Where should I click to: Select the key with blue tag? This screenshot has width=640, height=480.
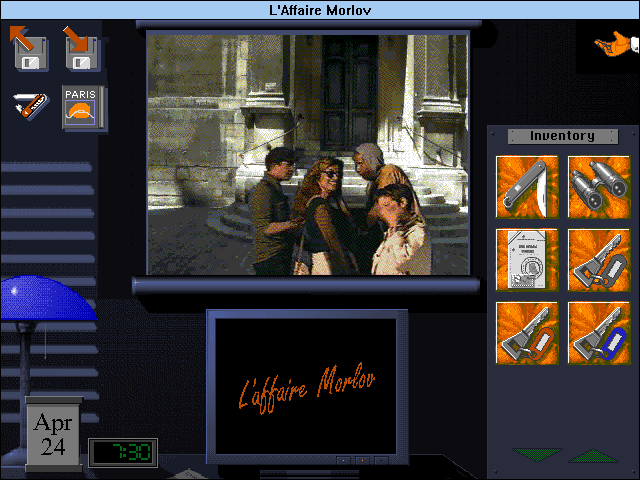599,333
